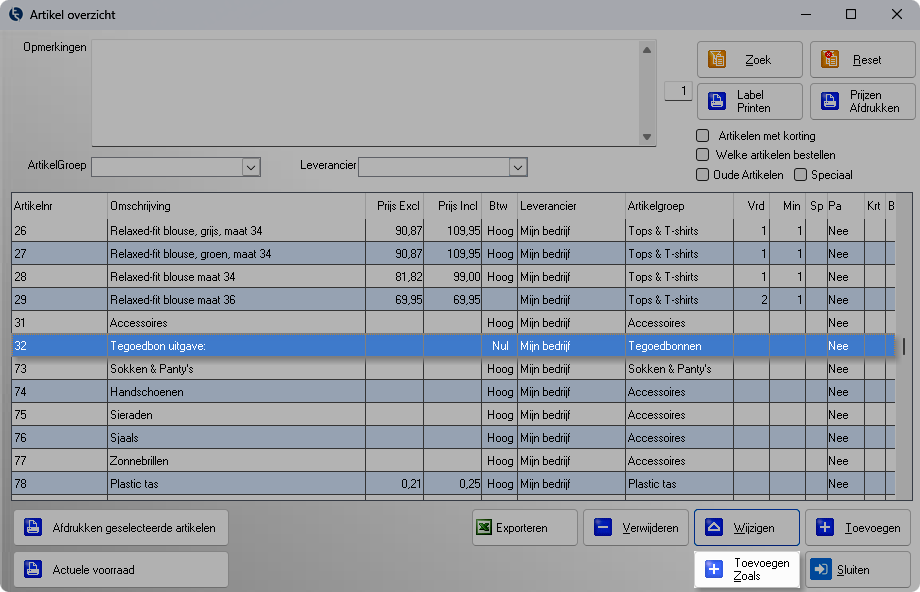Enable Artikelen met korting checkbox

(x=702, y=136)
